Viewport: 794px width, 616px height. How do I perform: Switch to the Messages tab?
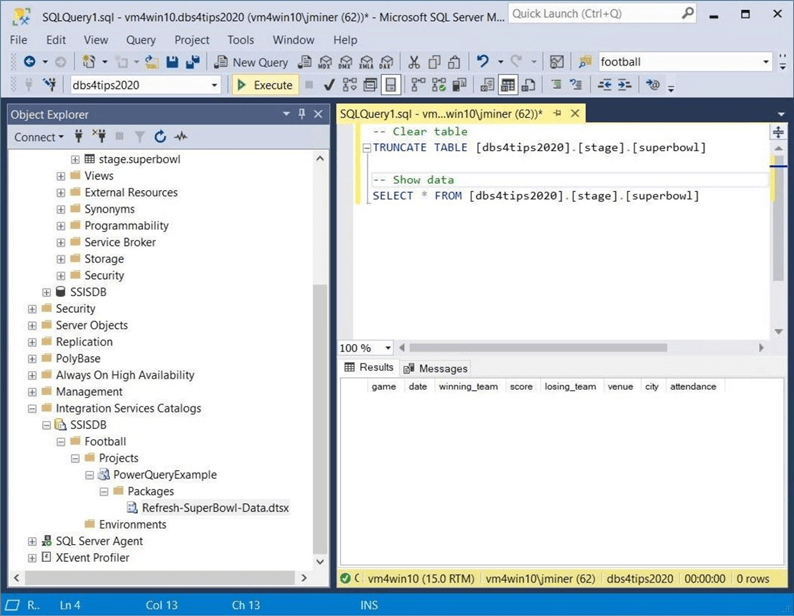click(435, 368)
